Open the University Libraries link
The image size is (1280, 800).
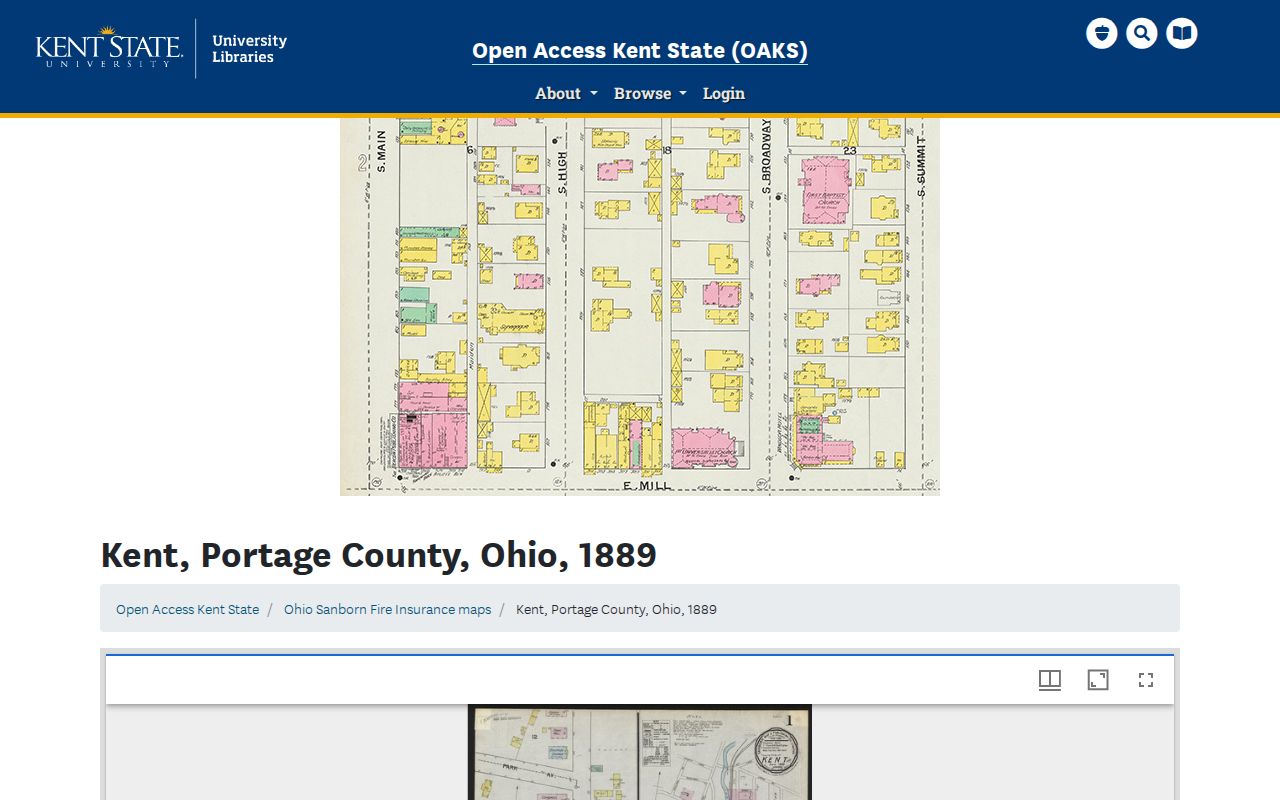pos(249,48)
